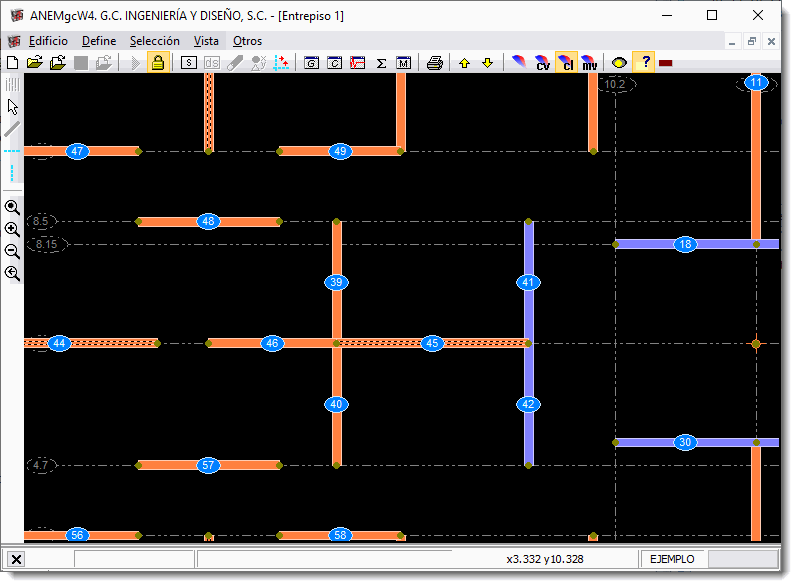Expand the Vista menu

point(206,41)
